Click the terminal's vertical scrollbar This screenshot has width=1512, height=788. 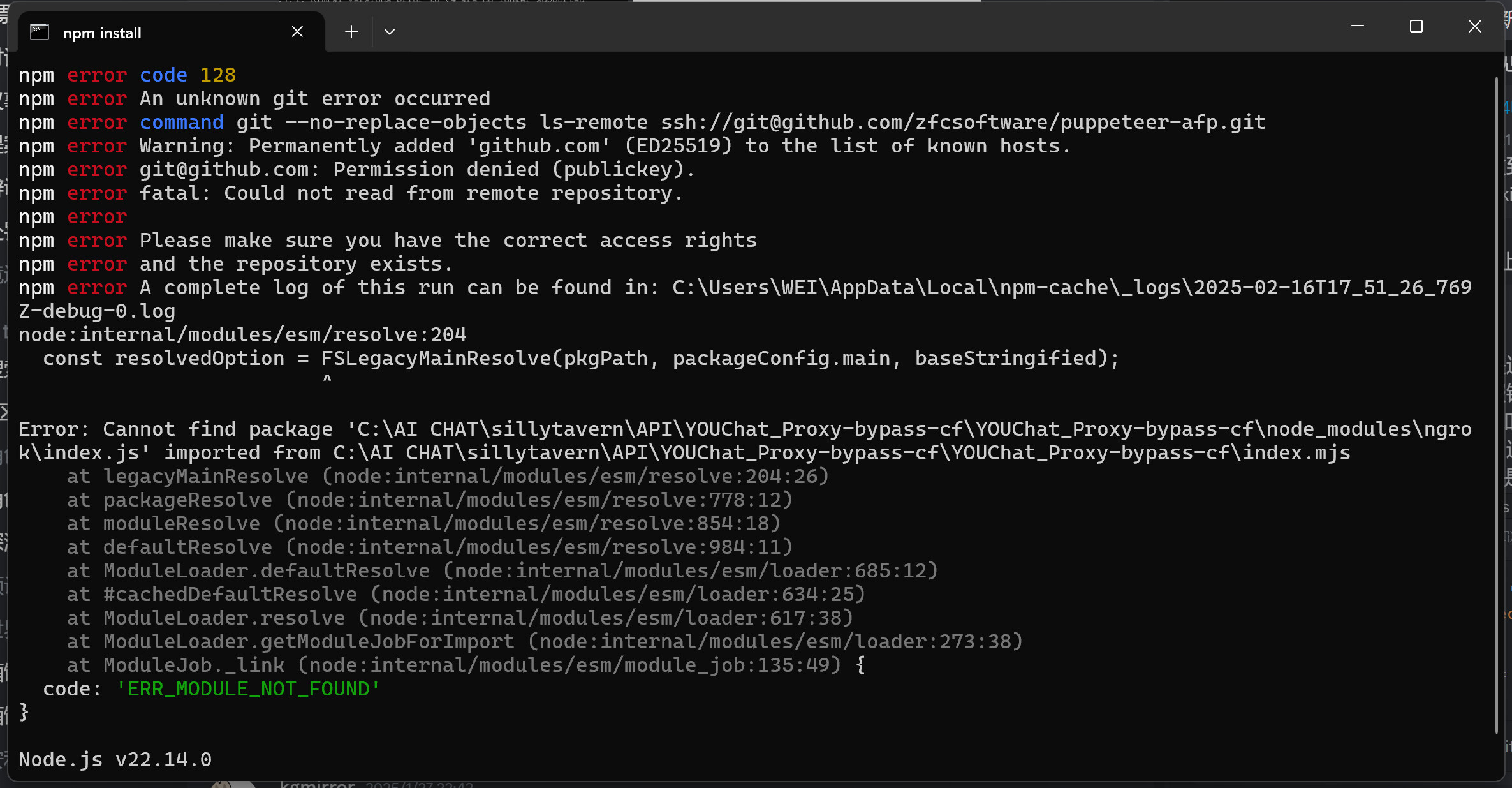[1497, 383]
